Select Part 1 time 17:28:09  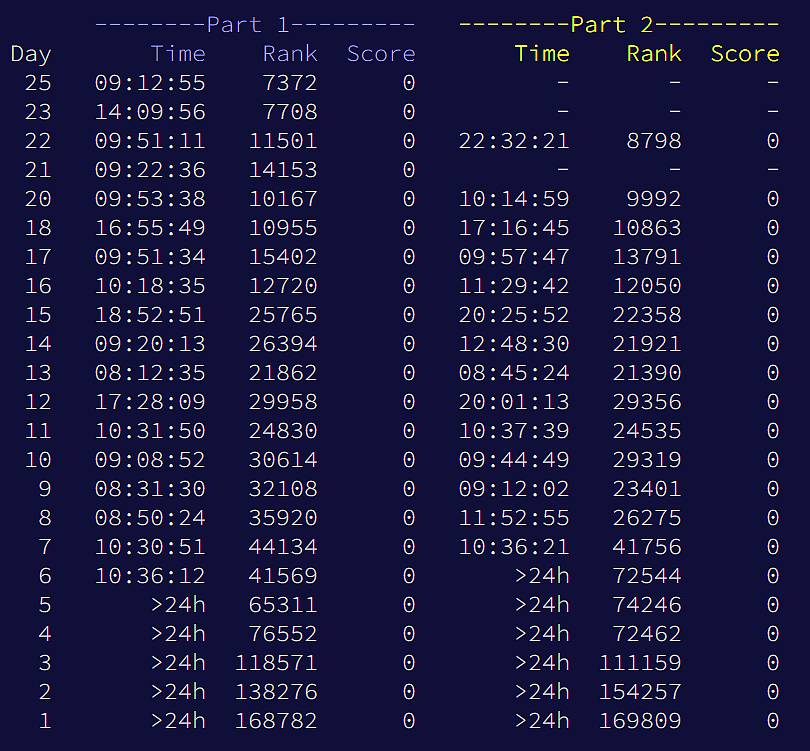point(150,401)
